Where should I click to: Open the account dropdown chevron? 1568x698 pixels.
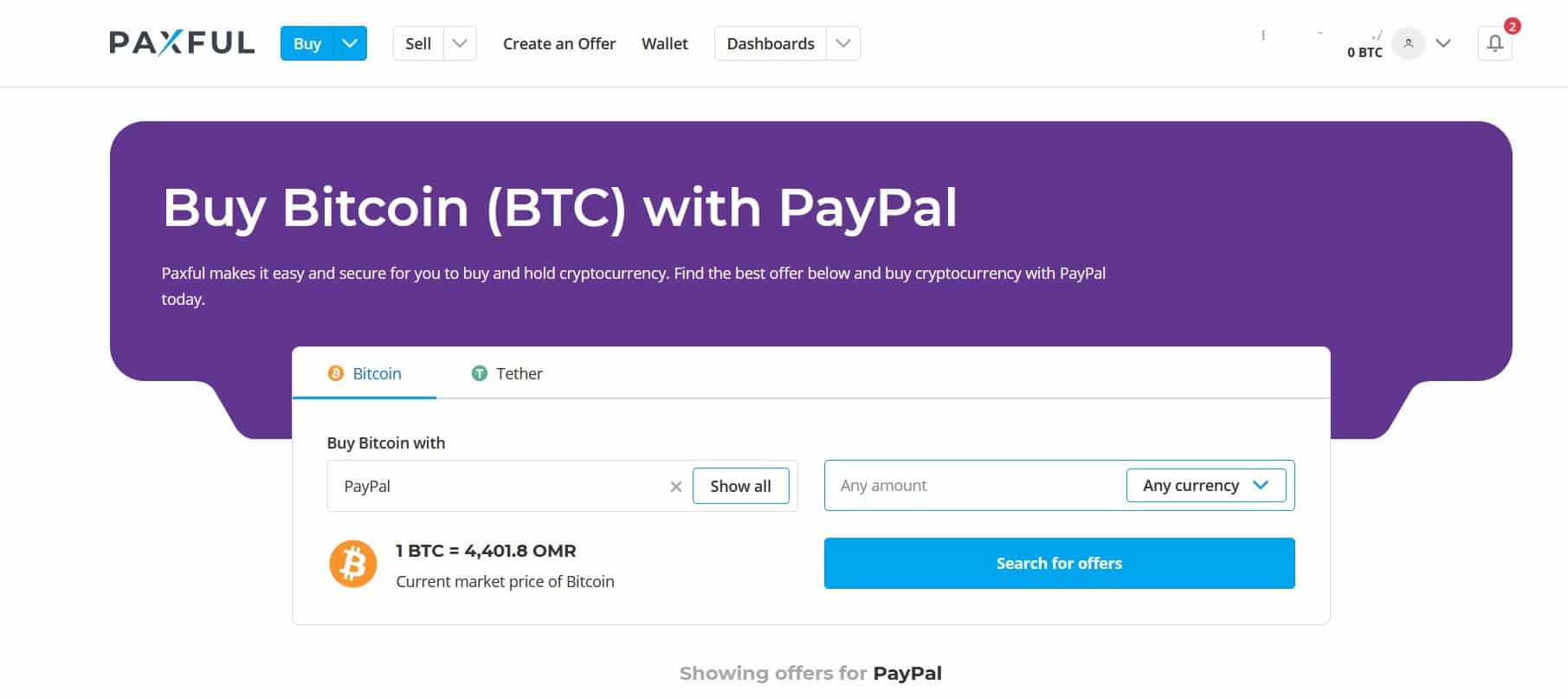pos(1443,42)
